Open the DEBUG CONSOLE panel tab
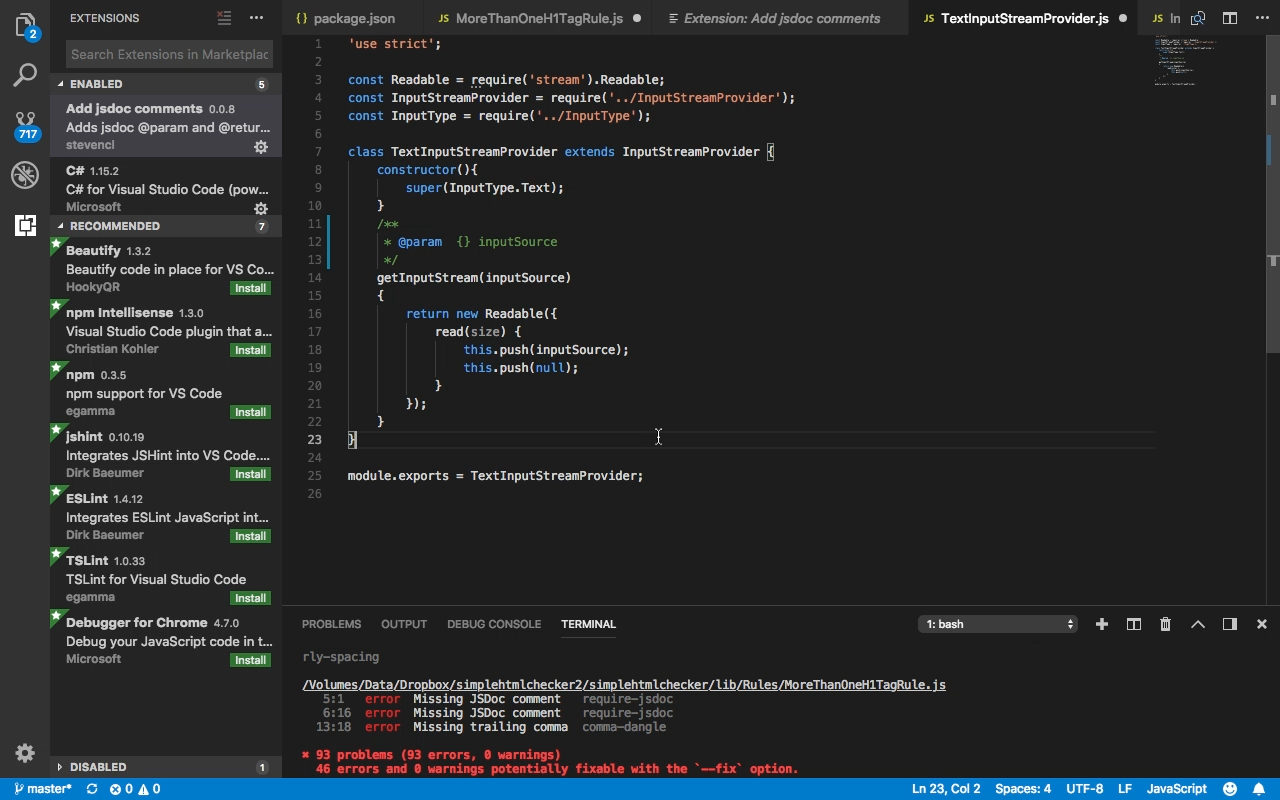 tap(494, 624)
